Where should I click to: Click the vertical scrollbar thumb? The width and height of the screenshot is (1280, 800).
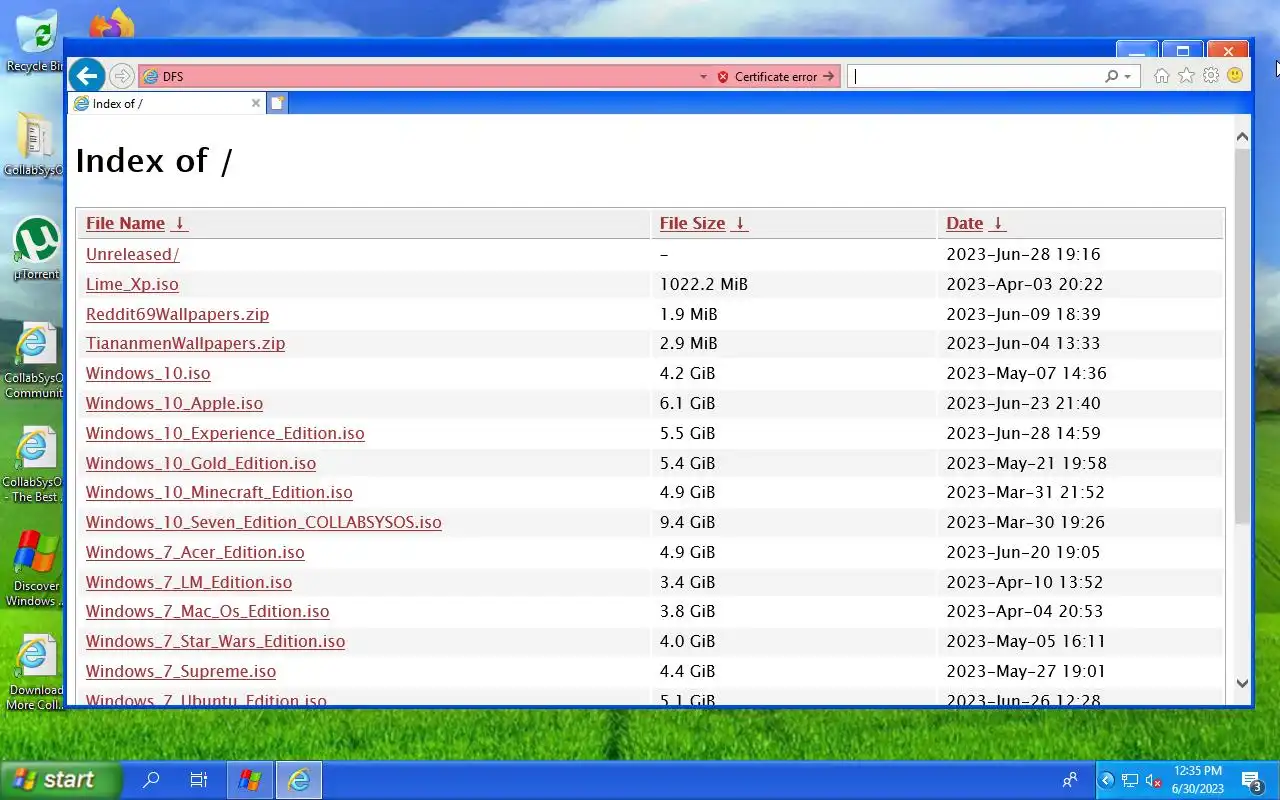tap(1242, 336)
